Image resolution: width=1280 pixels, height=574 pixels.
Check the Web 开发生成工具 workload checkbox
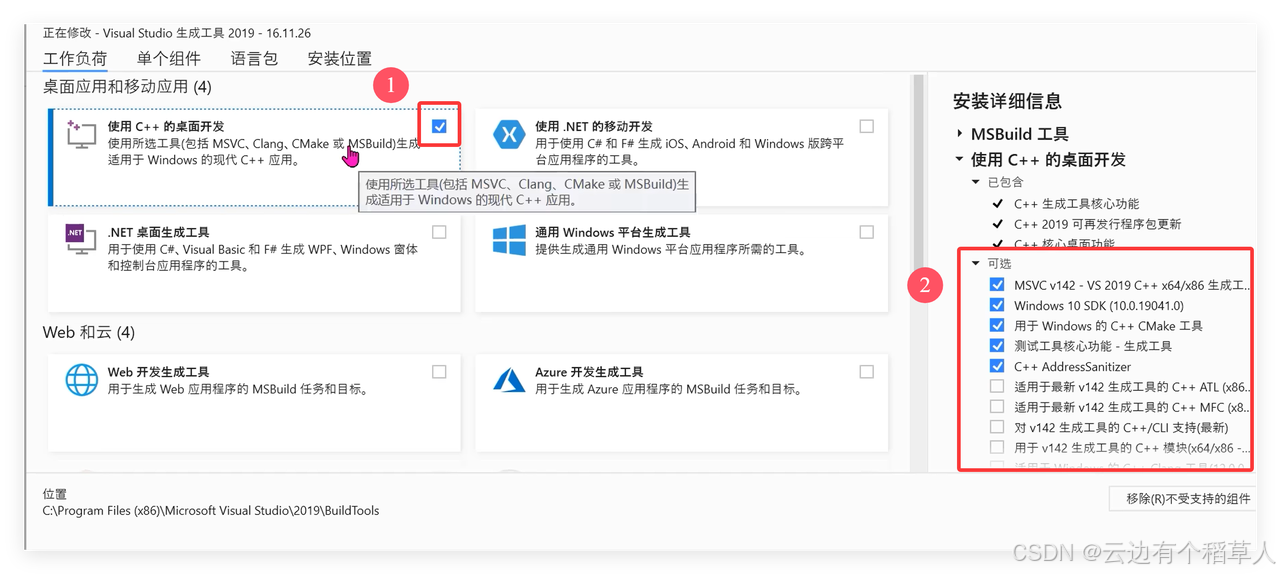[x=439, y=372]
